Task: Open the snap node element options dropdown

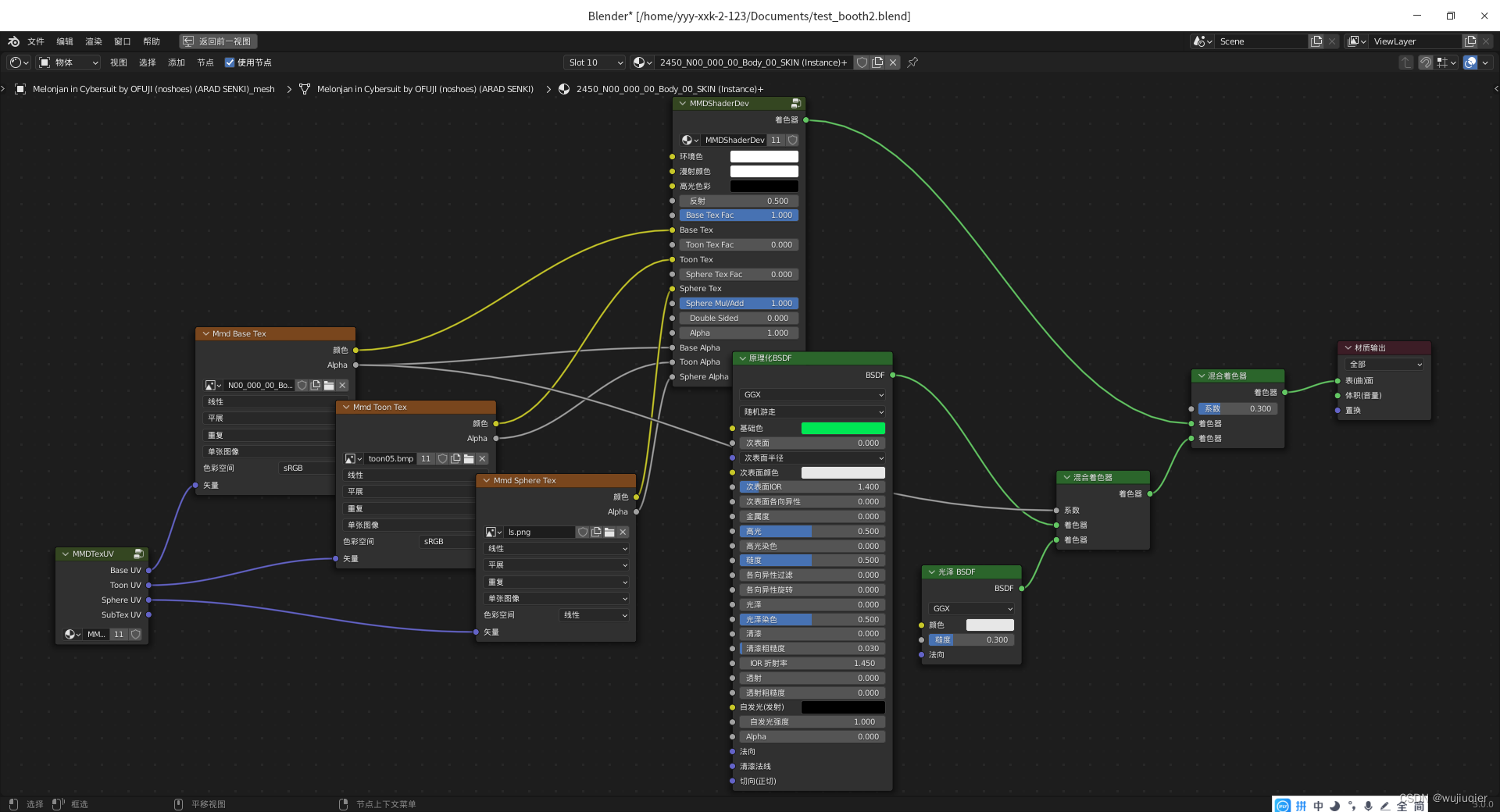Action: [x=1447, y=62]
